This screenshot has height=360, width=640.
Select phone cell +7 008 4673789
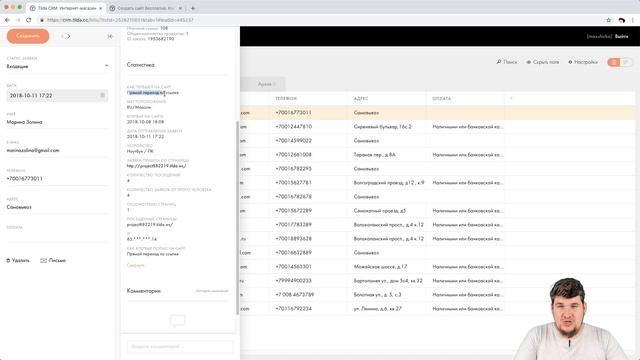coord(295,294)
